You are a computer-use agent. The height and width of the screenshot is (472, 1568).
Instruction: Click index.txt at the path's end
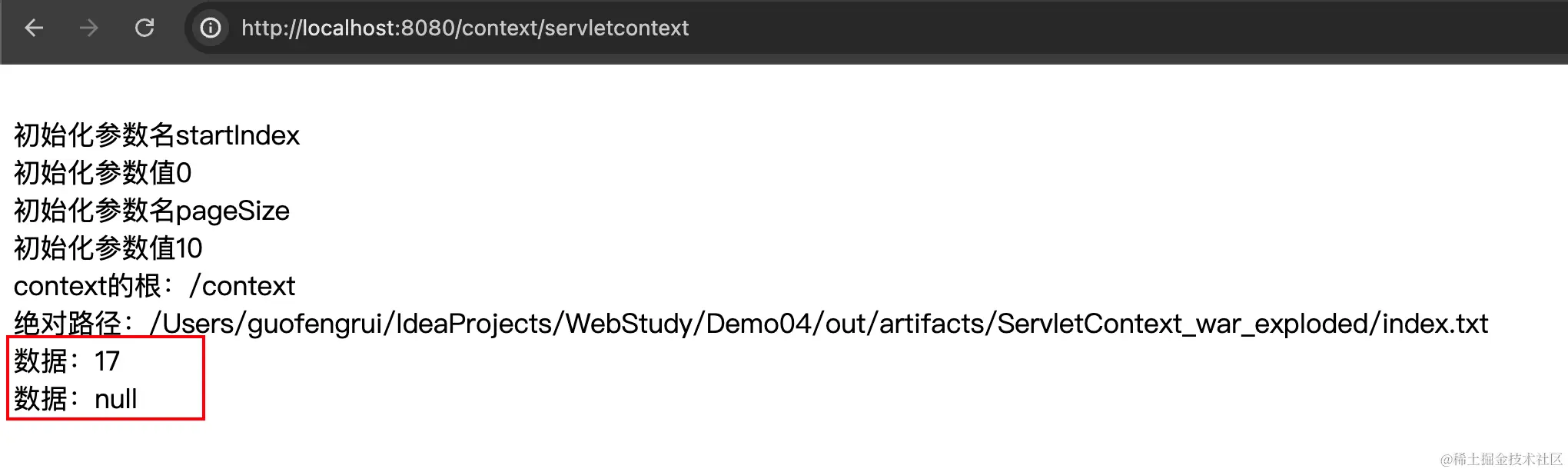pyautogui.click(x=1436, y=324)
